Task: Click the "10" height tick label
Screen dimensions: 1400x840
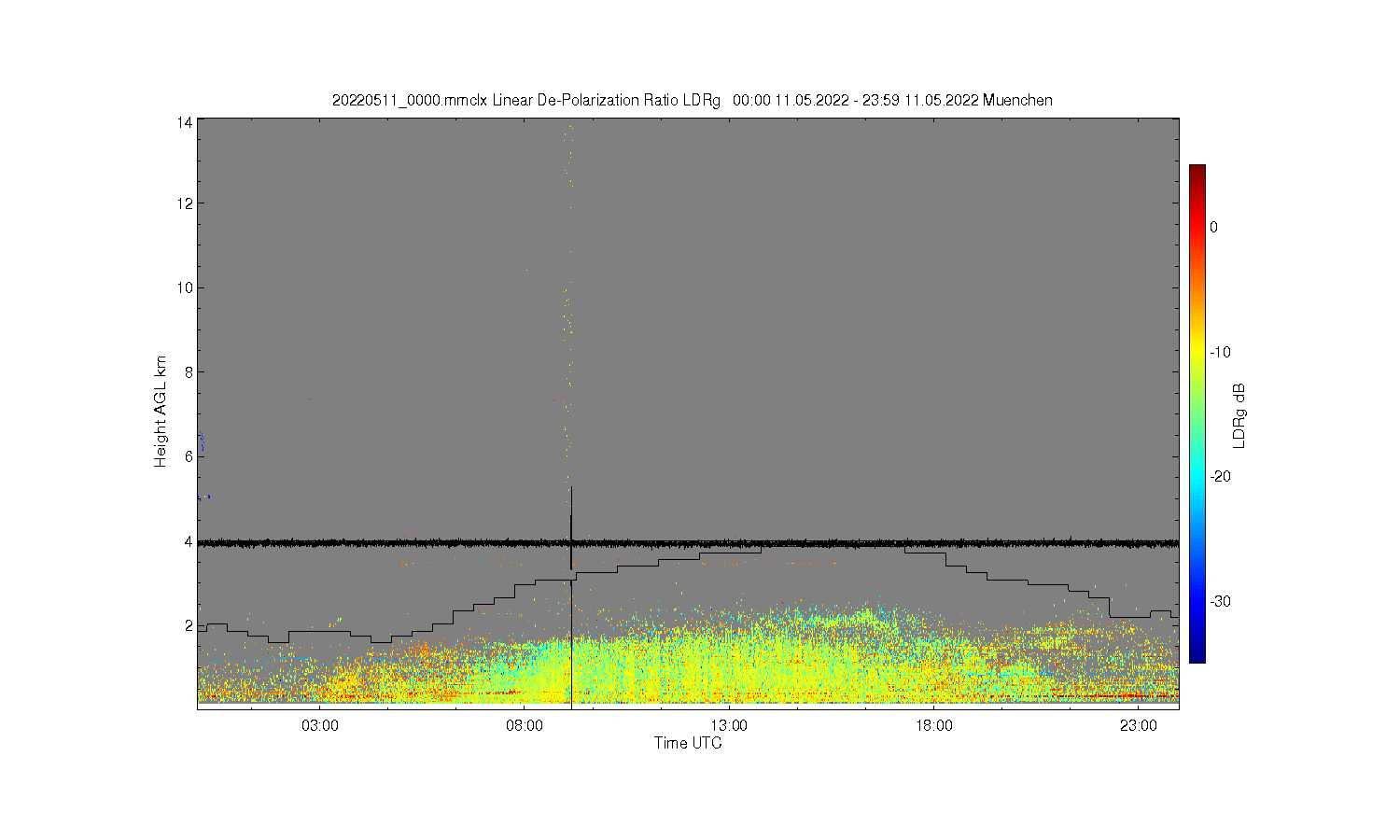Action: pyautogui.click(x=185, y=287)
